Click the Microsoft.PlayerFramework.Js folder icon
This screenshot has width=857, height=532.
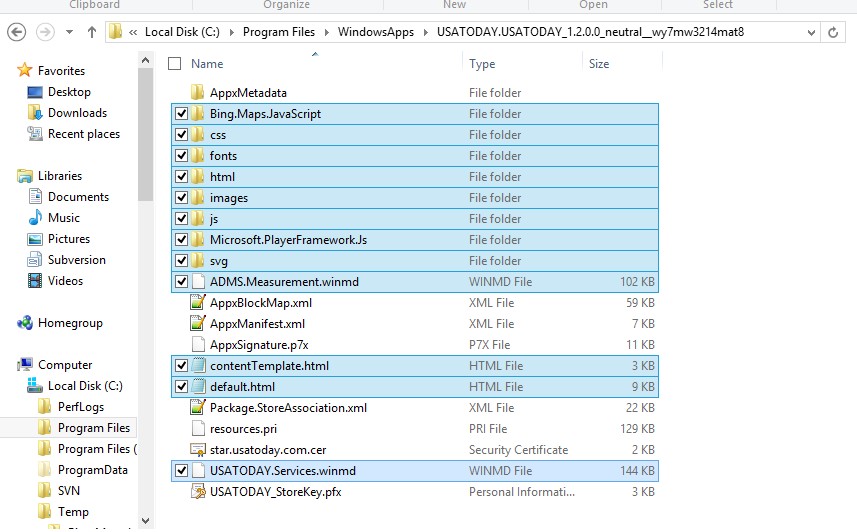[197, 239]
